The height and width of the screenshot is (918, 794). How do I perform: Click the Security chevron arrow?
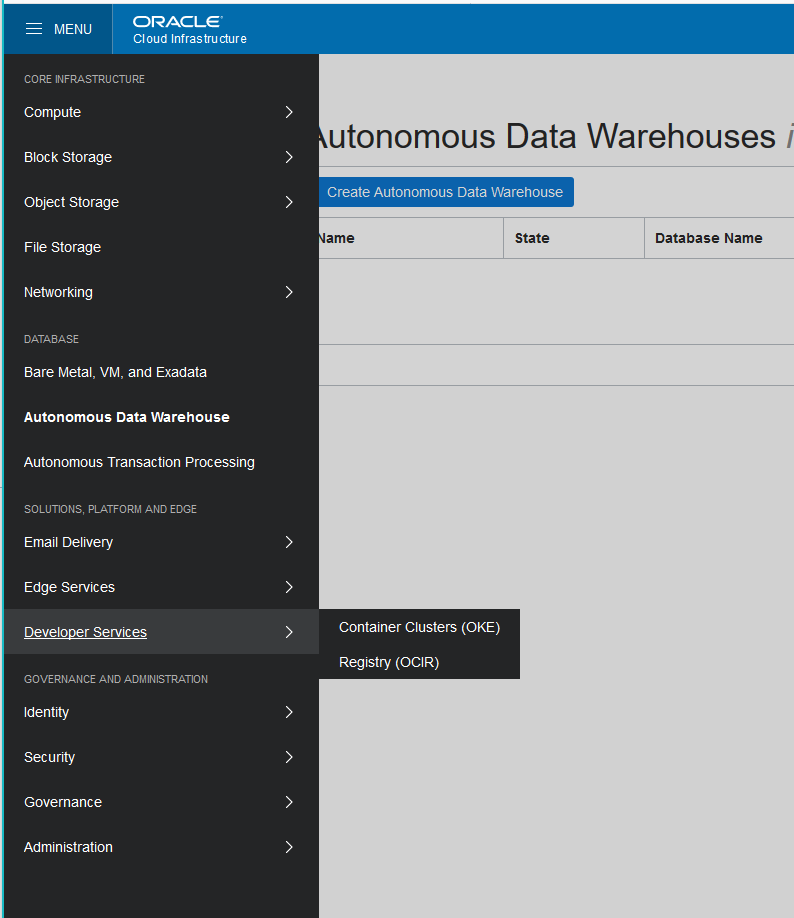(289, 757)
